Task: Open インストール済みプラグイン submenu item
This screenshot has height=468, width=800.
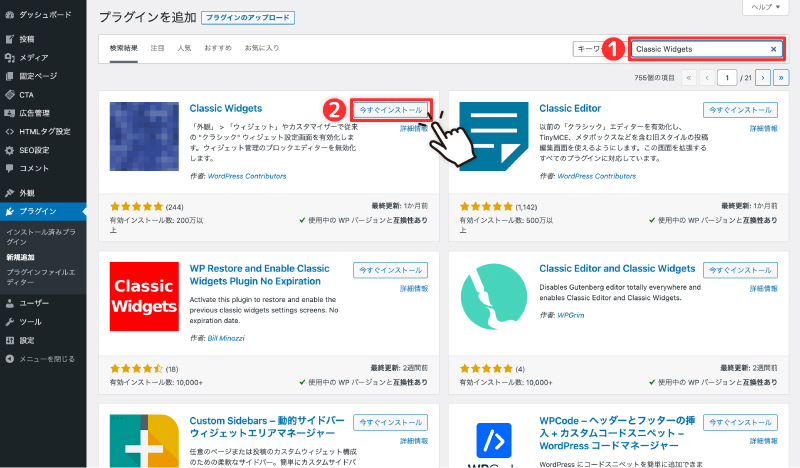Action: 41,237
